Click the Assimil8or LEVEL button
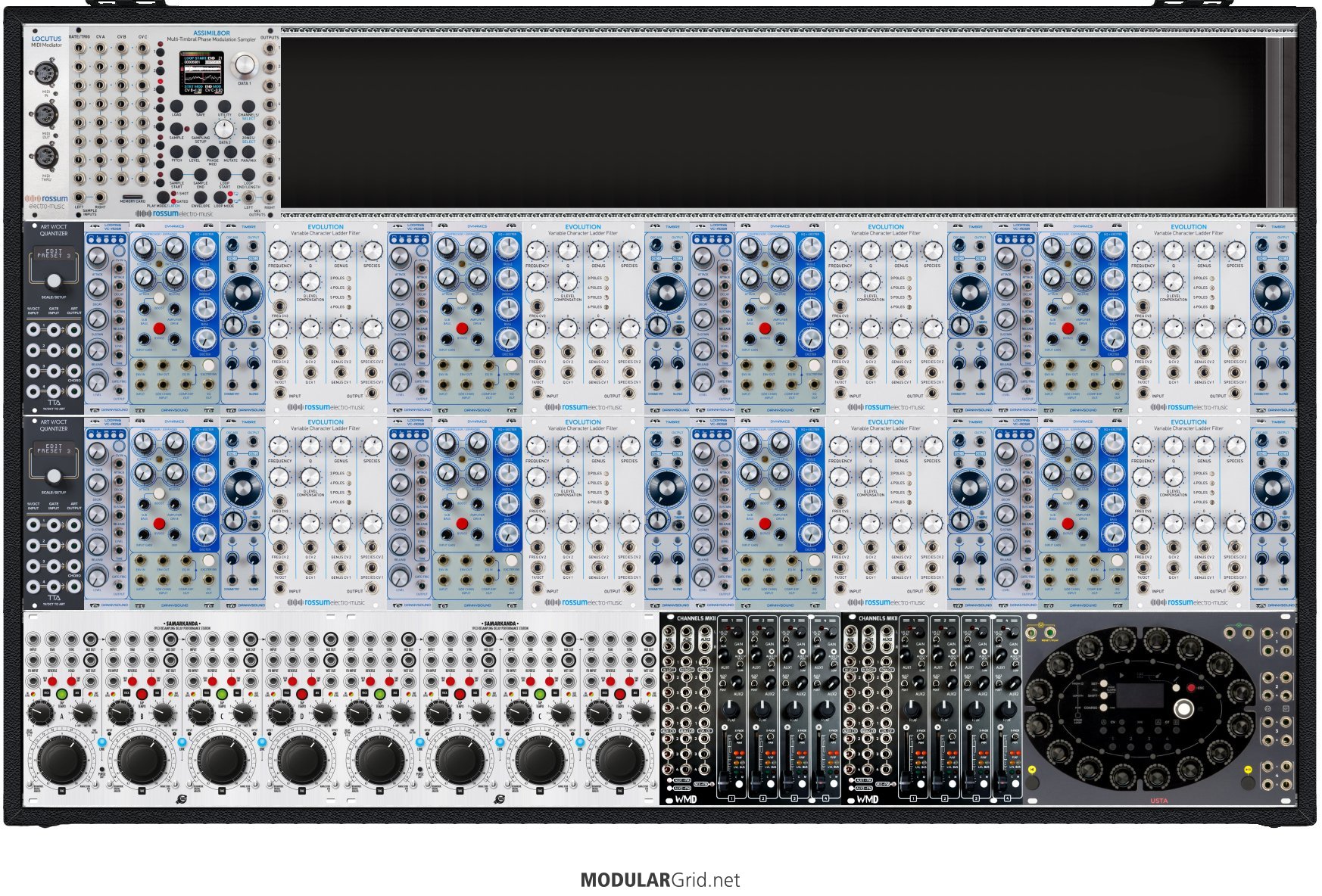 pos(195,152)
